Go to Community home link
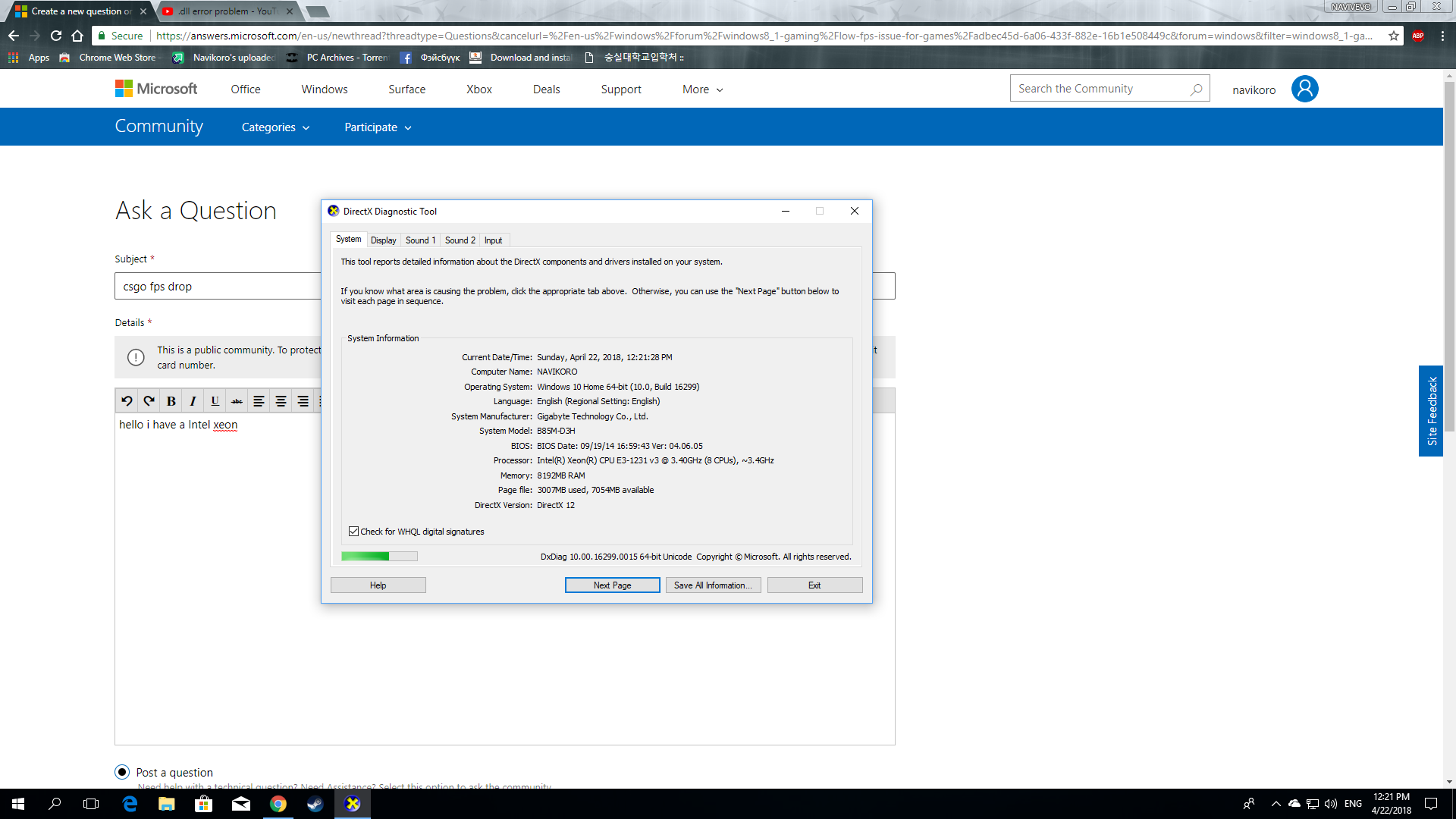The height and width of the screenshot is (819, 1456). 159,126
